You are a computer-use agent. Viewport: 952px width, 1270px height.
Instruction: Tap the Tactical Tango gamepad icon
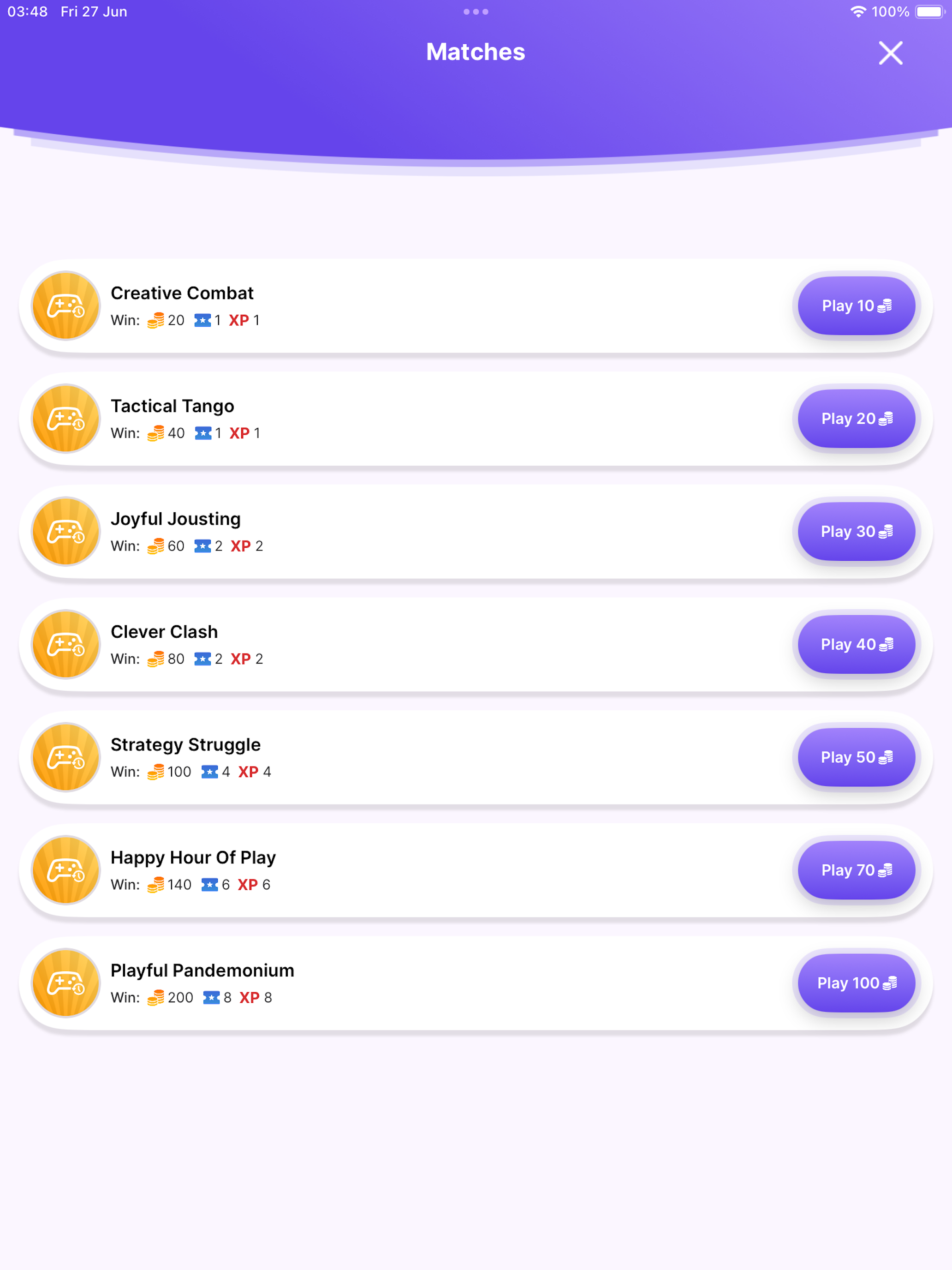coord(66,419)
